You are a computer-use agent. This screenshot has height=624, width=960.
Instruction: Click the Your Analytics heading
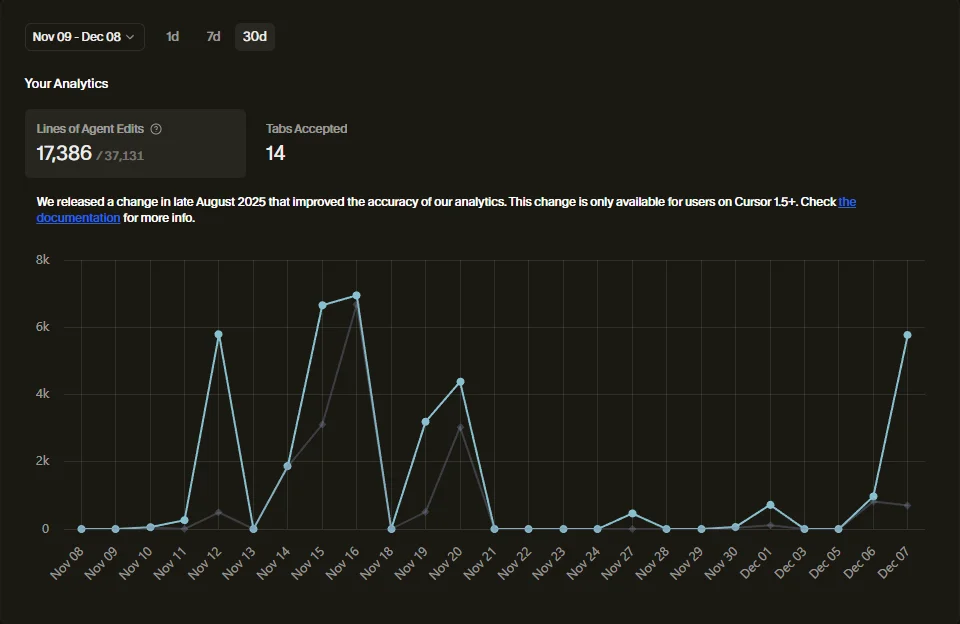67,84
